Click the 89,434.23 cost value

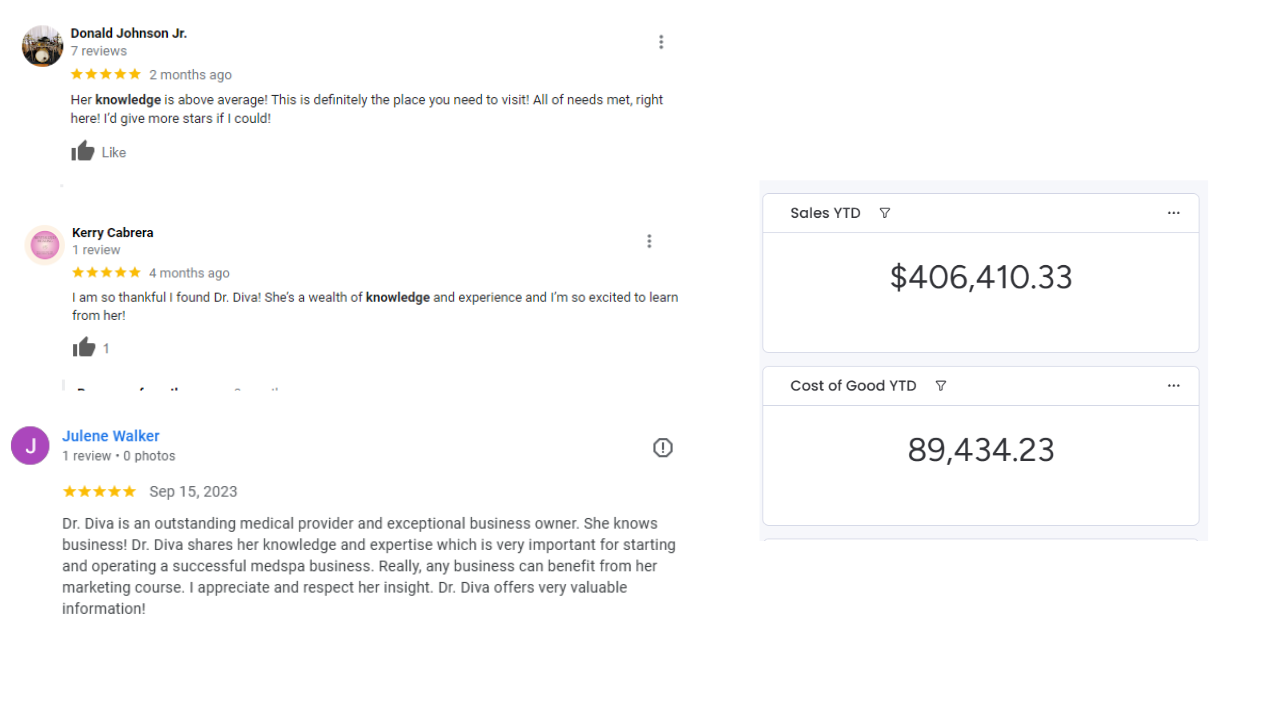[980, 450]
